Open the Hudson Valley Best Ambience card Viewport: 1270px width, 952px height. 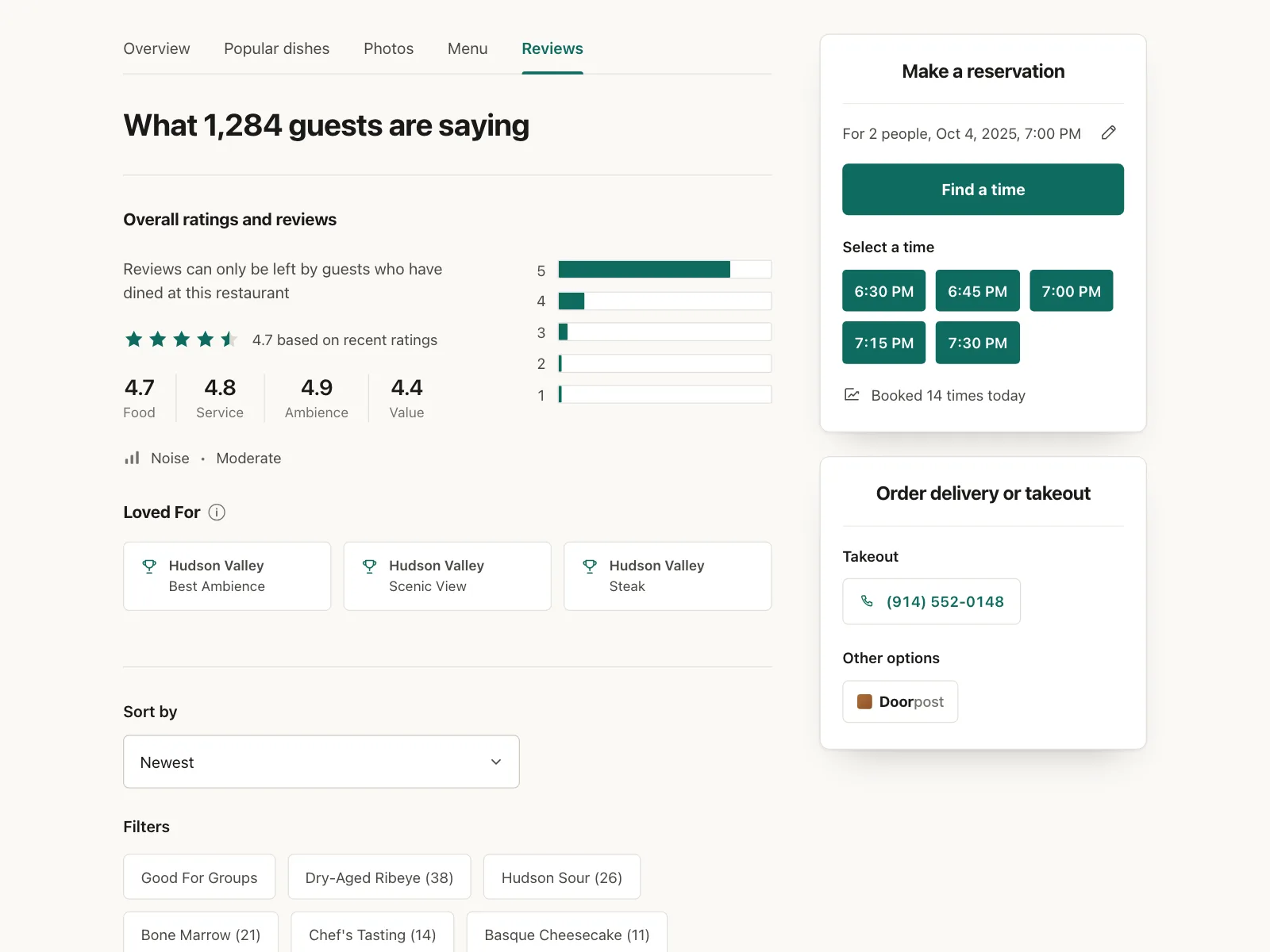click(227, 576)
